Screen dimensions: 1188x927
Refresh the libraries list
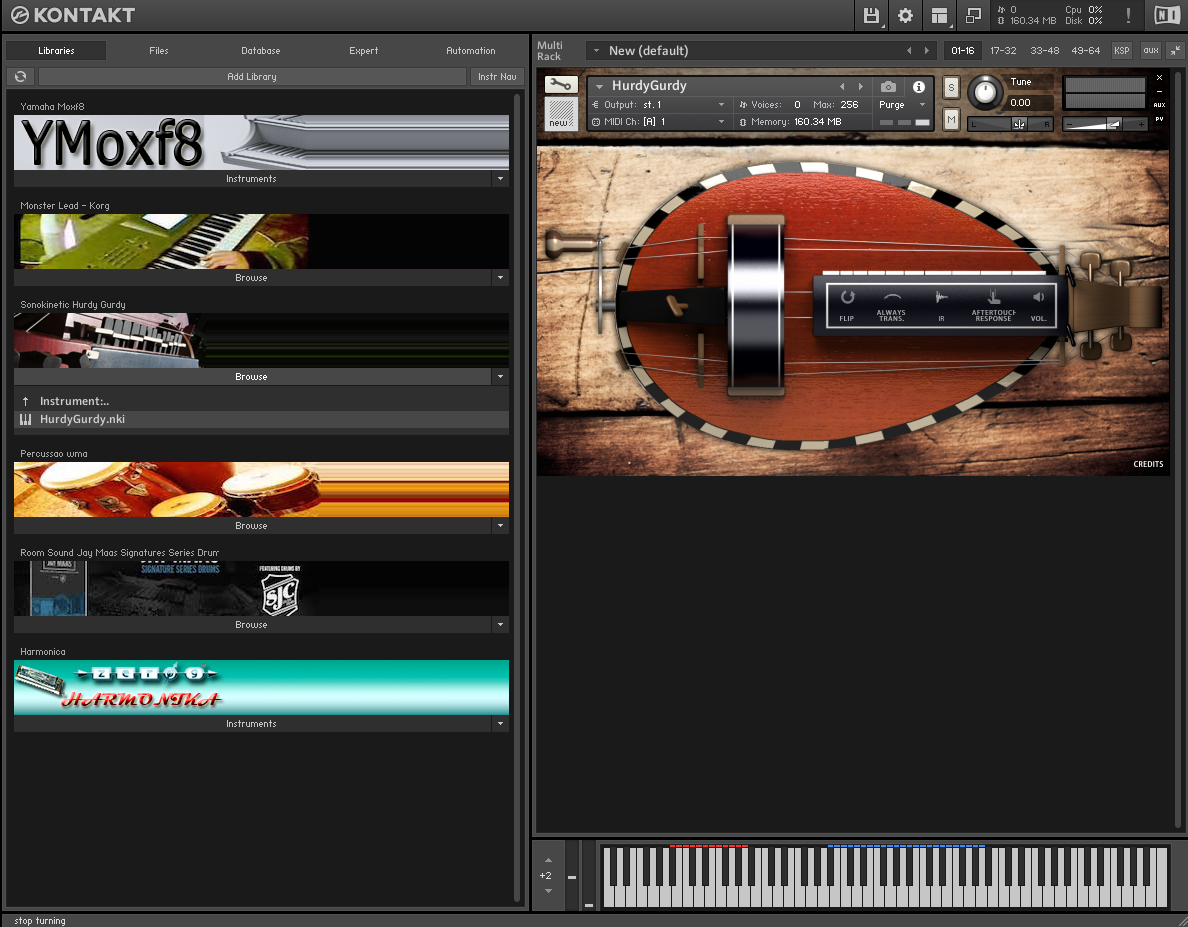(x=20, y=76)
